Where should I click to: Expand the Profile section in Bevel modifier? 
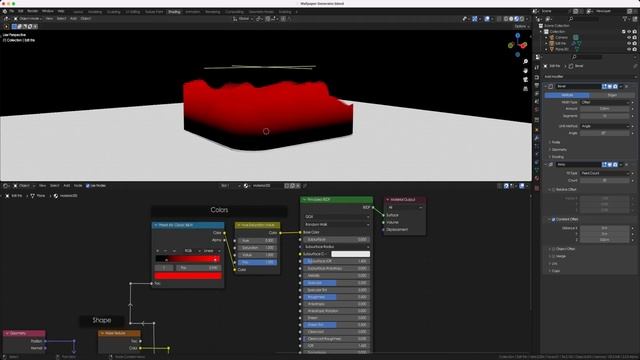[555, 142]
